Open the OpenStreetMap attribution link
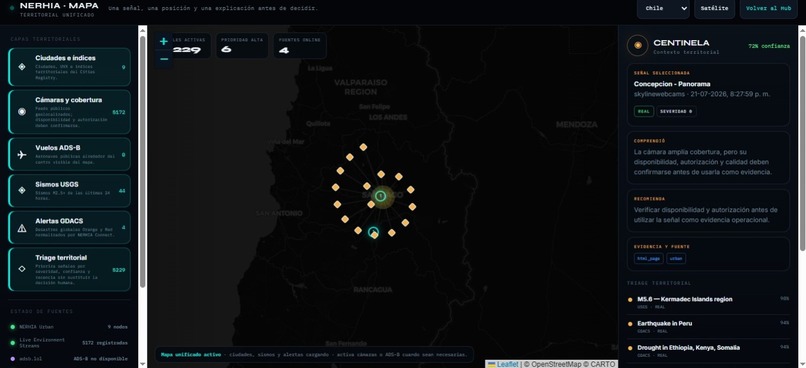 (556, 364)
